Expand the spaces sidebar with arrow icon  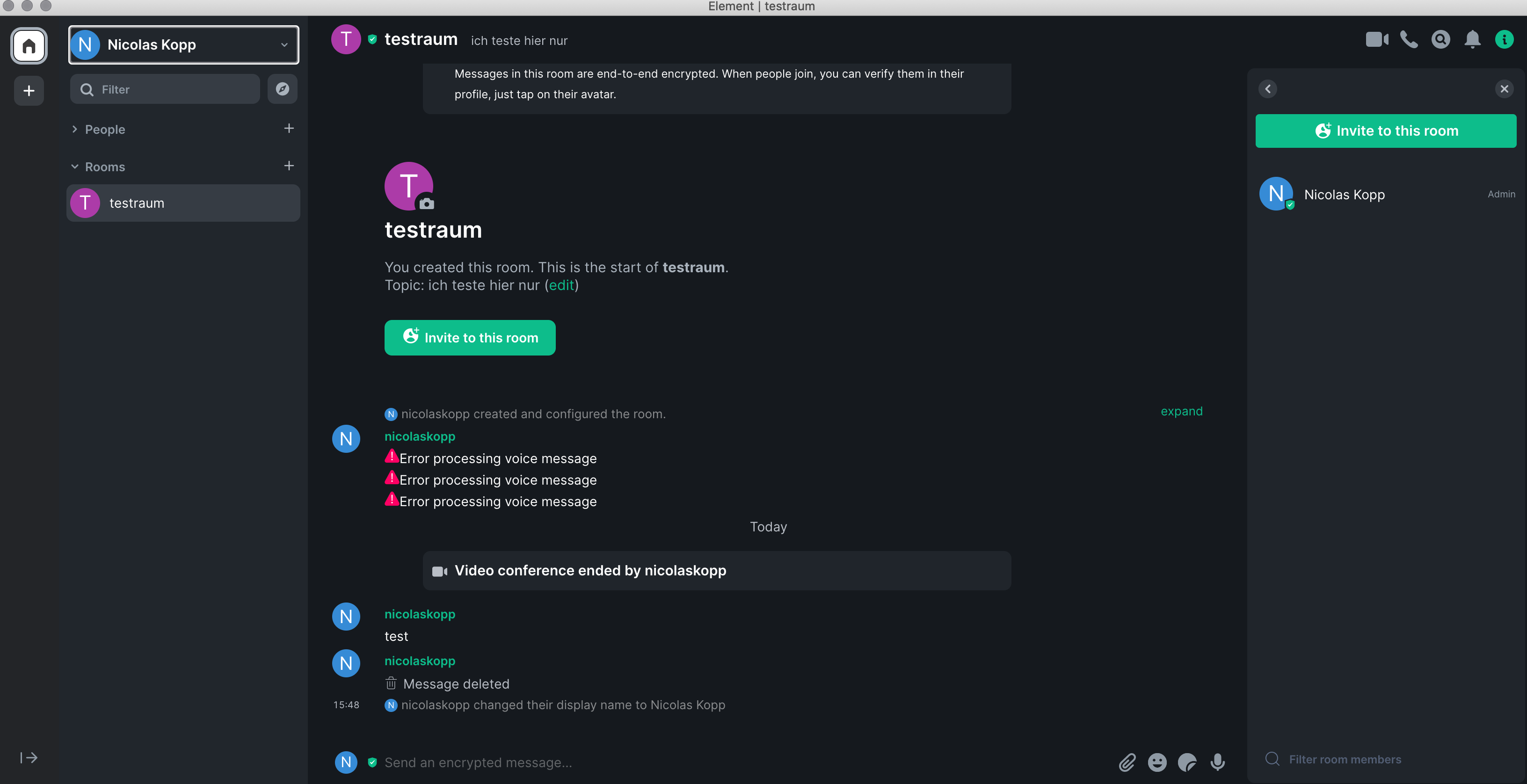point(29,758)
